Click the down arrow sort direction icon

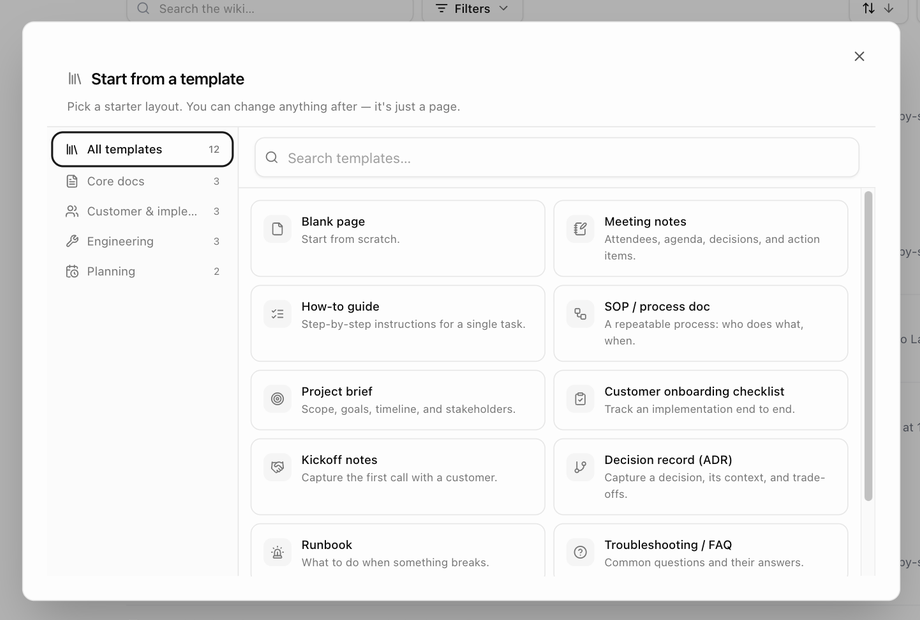coord(889,8)
